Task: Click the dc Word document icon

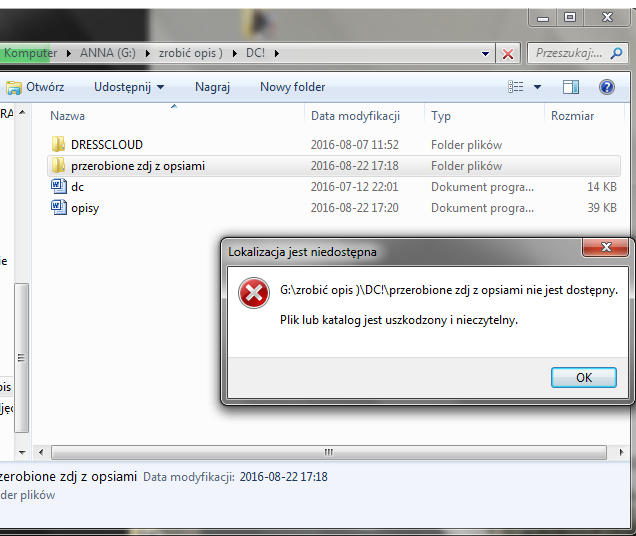Action: coord(58,187)
